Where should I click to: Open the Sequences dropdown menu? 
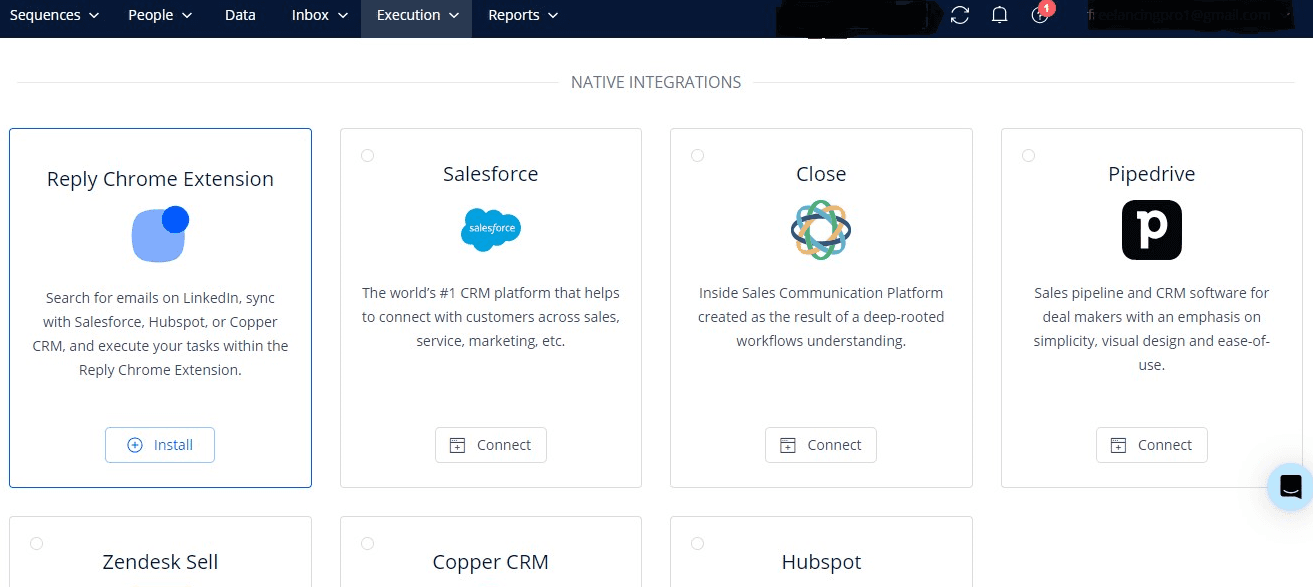(54, 15)
